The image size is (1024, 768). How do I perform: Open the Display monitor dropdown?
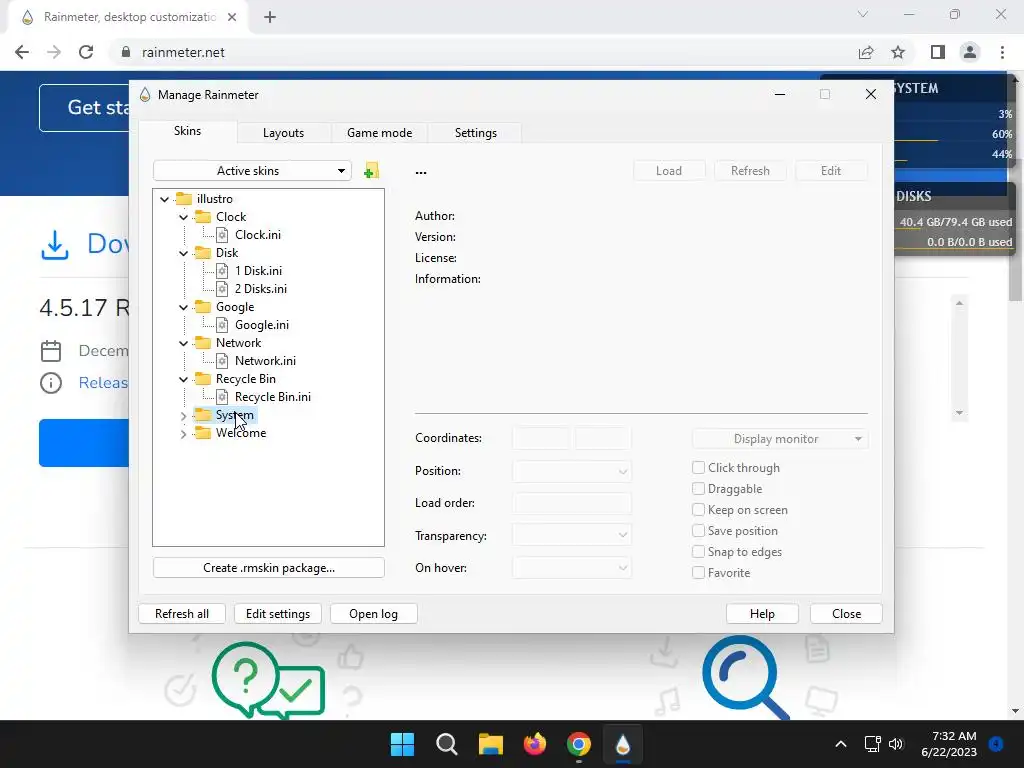point(780,439)
